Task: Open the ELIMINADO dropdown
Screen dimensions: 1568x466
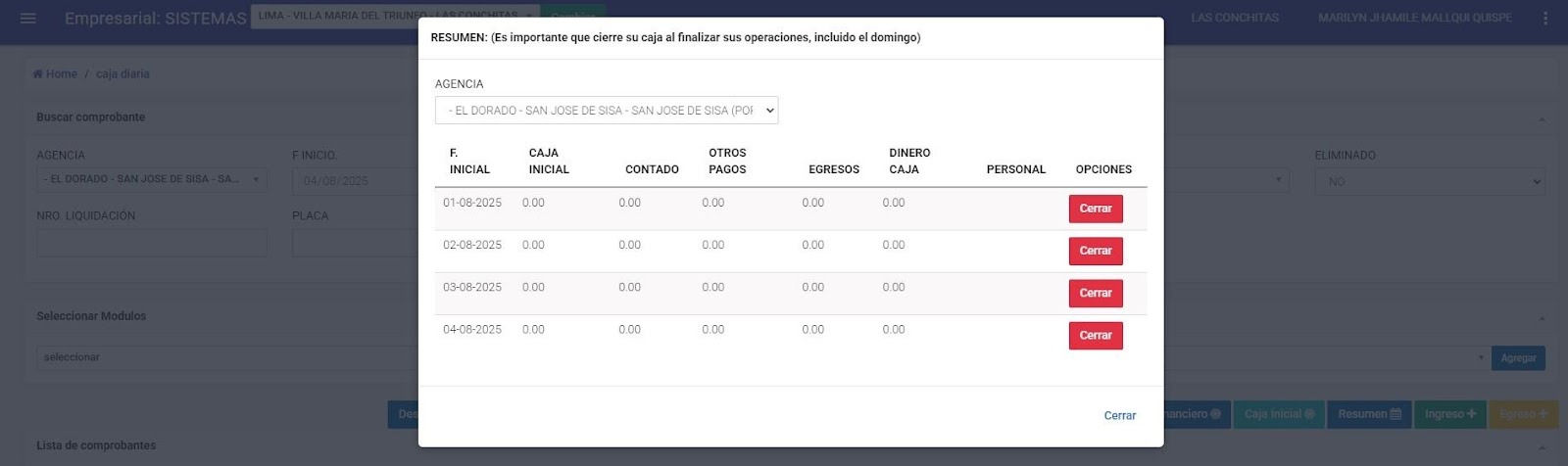Action: pyautogui.click(x=1429, y=181)
